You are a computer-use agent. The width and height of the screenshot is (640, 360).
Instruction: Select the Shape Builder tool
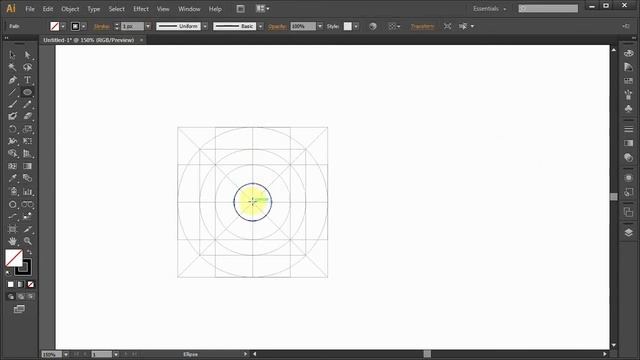pos(12,154)
